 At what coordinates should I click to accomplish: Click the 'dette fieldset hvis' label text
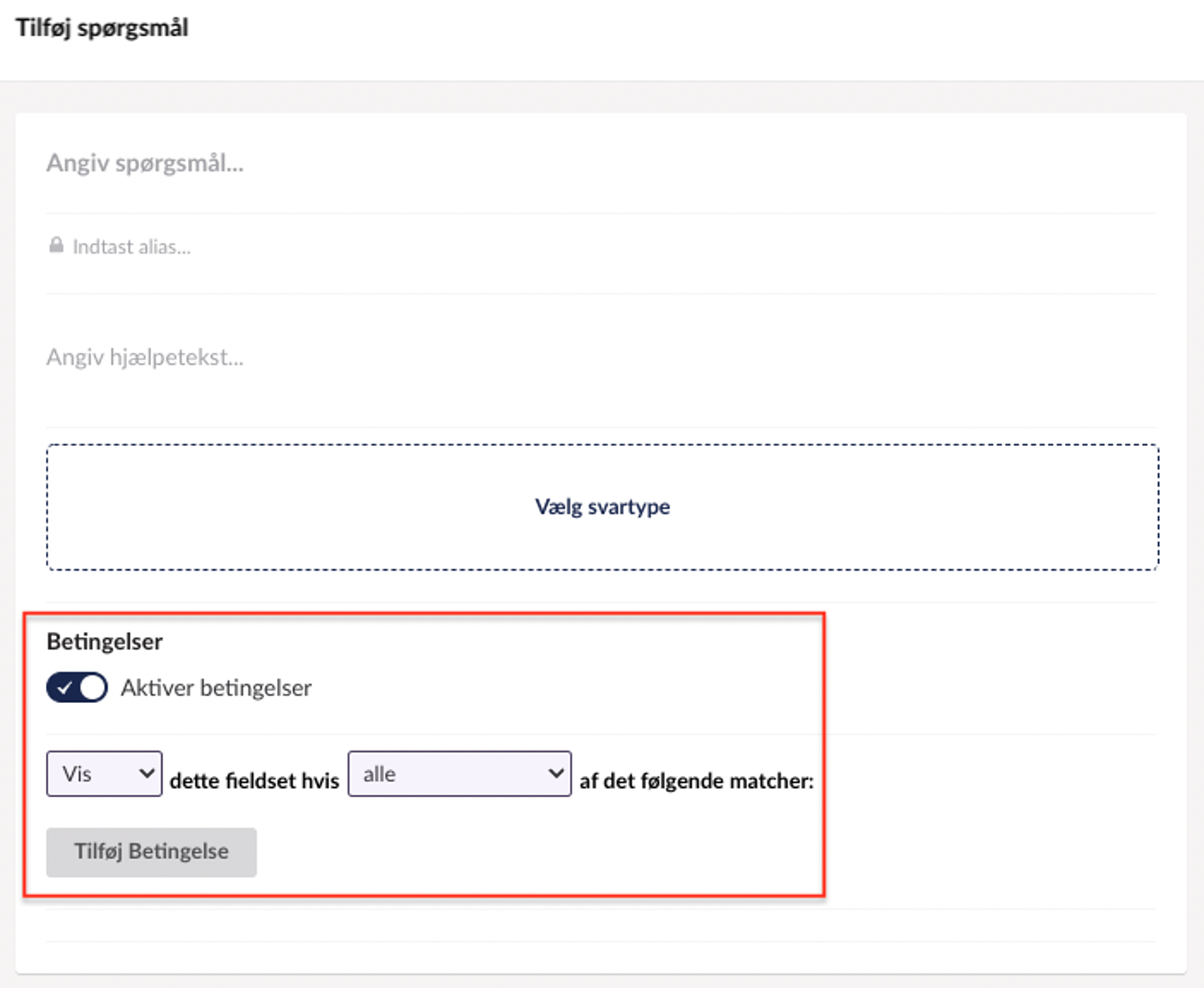pos(254,780)
